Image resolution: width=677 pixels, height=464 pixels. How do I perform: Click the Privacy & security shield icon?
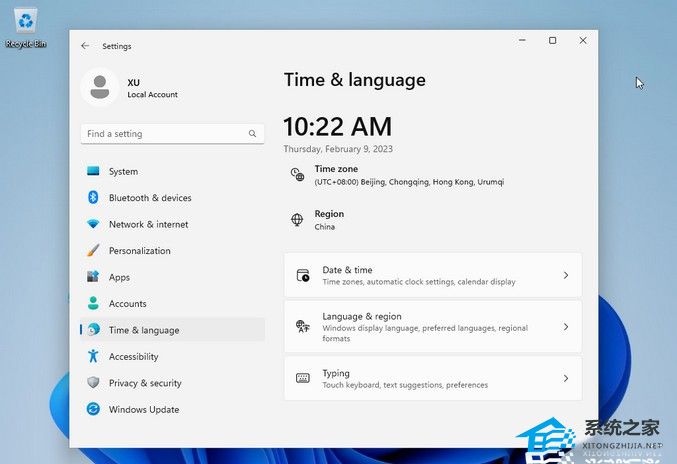click(x=93, y=383)
